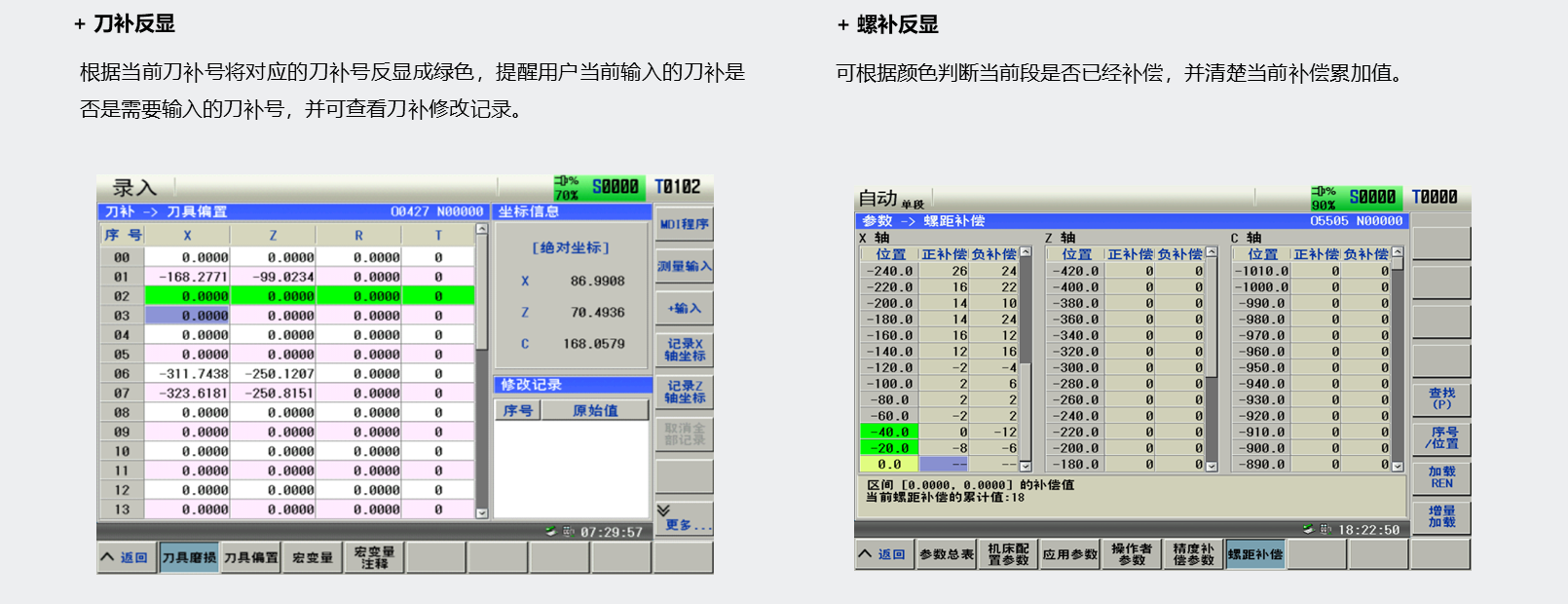Switch to the 刀具磨损 tab
The image size is (1568, 604).
pos(189,557)
